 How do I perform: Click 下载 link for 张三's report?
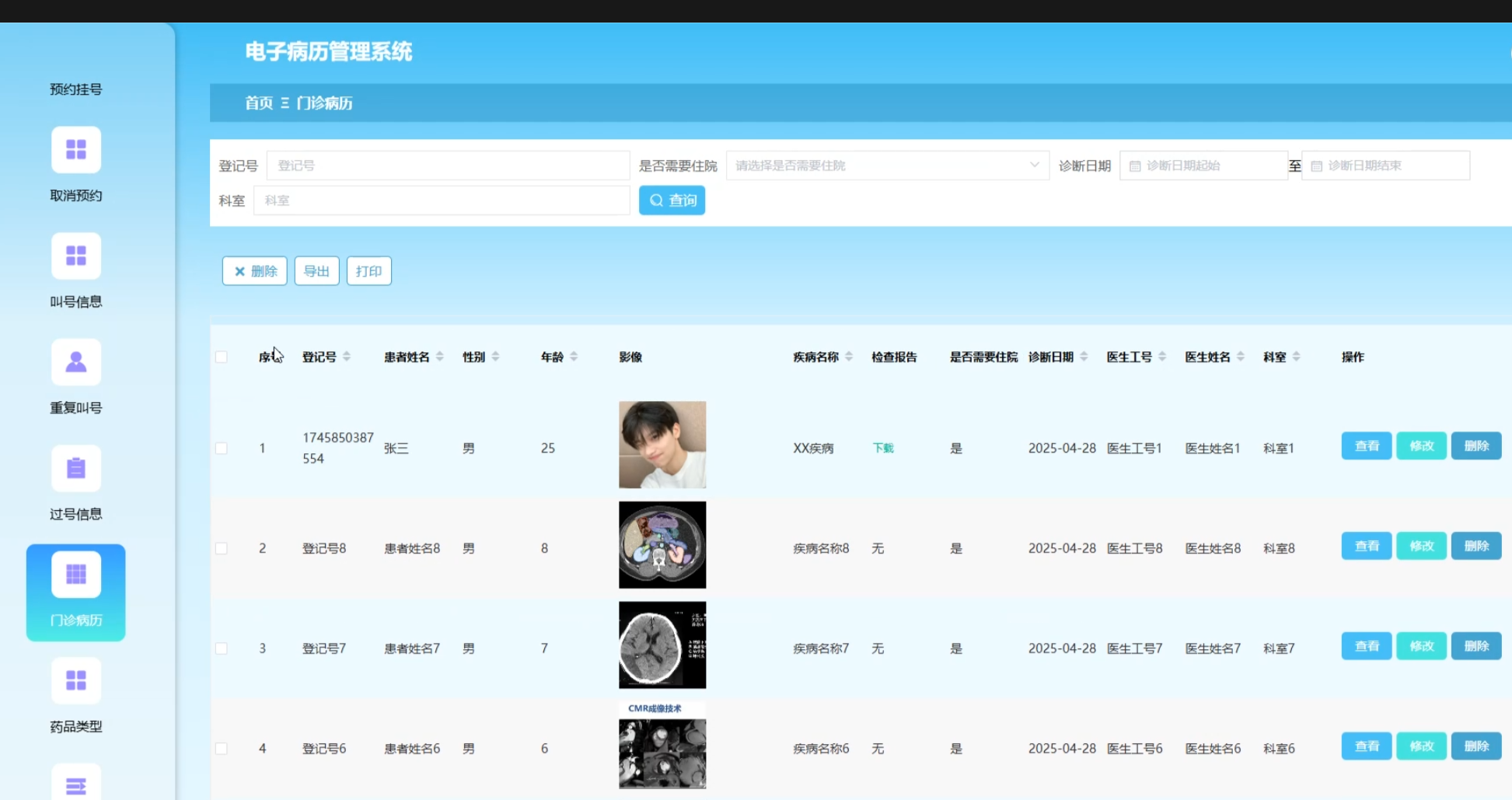(x=883, y=449)
